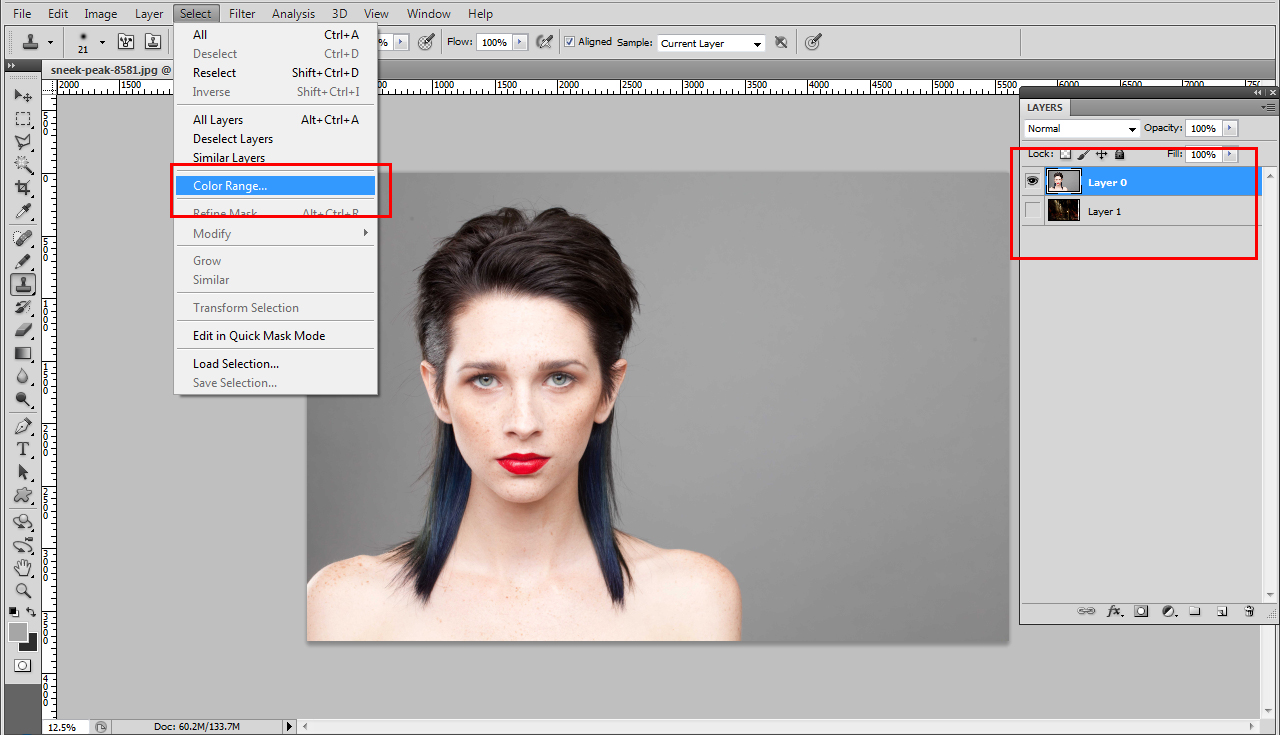The height and width of the screenshot is (735, 1280).
Task: Hide Layer 0 using eye icon
Action: tap(1033, 181)
